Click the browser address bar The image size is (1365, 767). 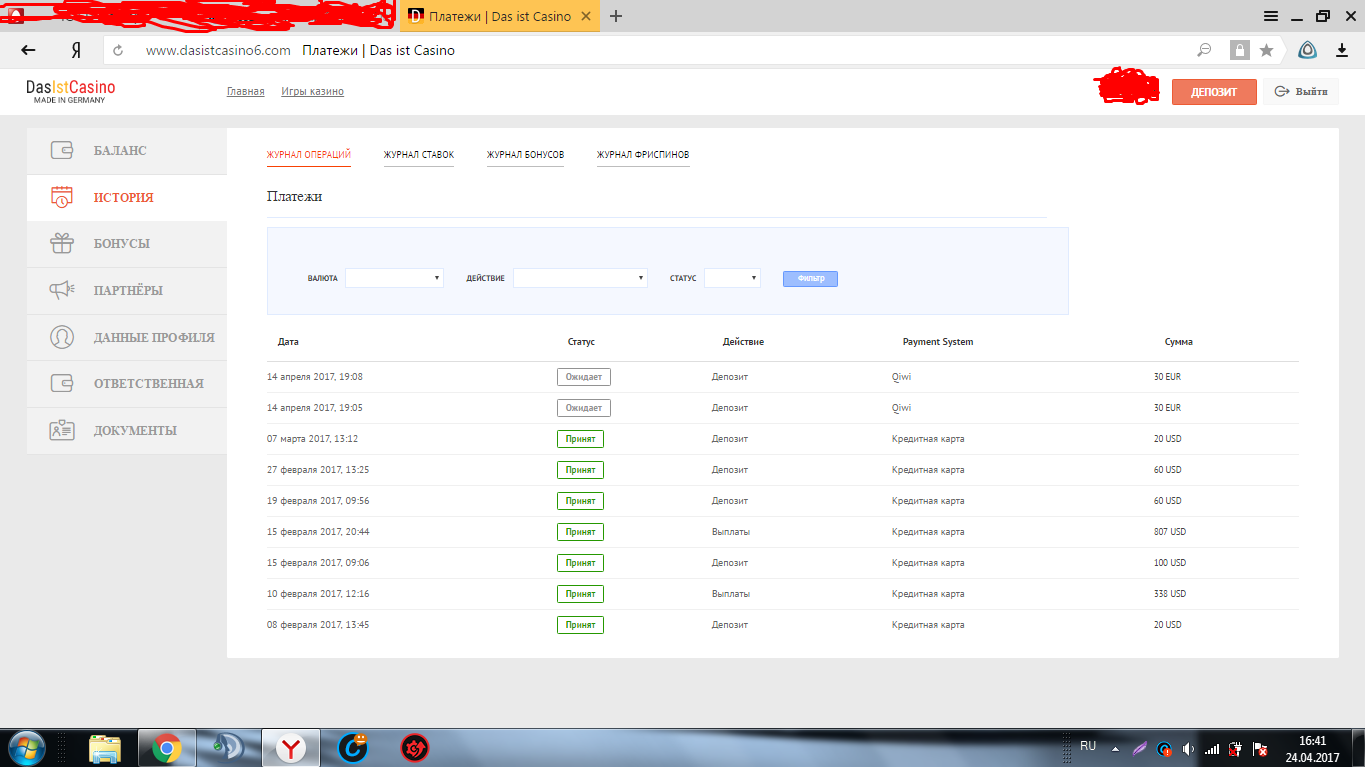pos(650,50)
